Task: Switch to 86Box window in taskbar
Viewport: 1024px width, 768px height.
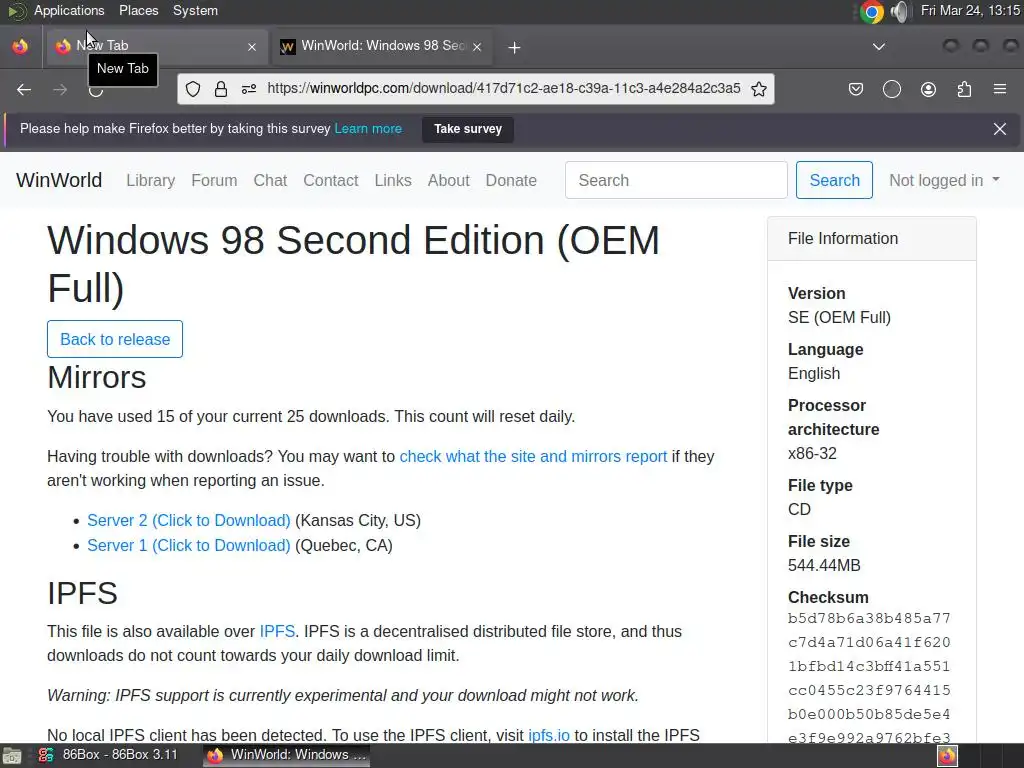Action: click(108, 755)
